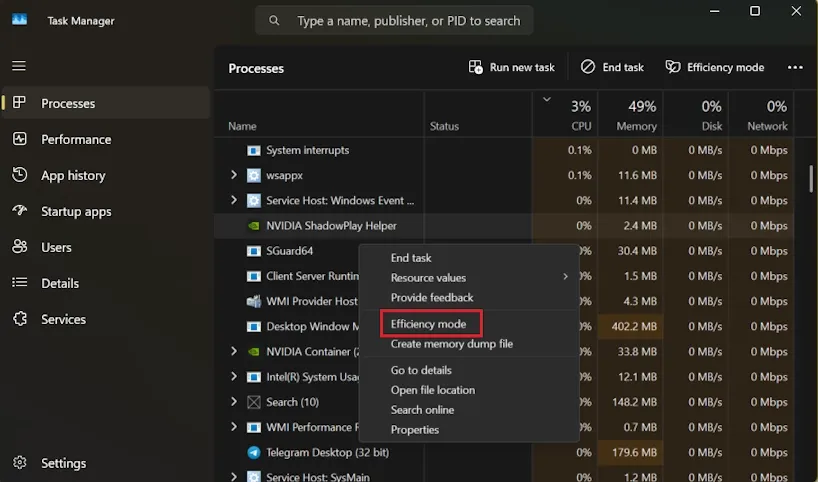Sort by the Network column header
The width and height of the screenshot is (818, 482).
(x=767, y=126)
